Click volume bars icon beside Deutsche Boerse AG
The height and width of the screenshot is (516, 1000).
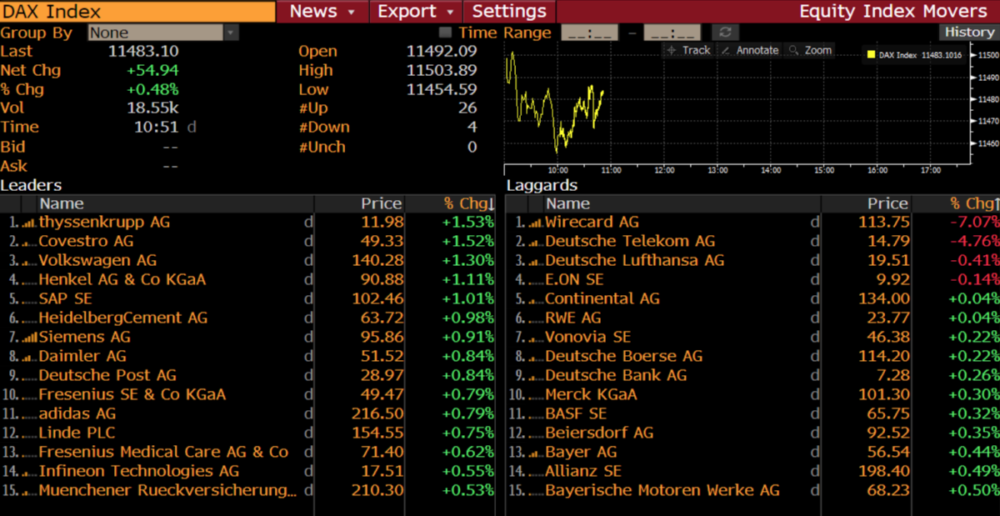[536, 357]
